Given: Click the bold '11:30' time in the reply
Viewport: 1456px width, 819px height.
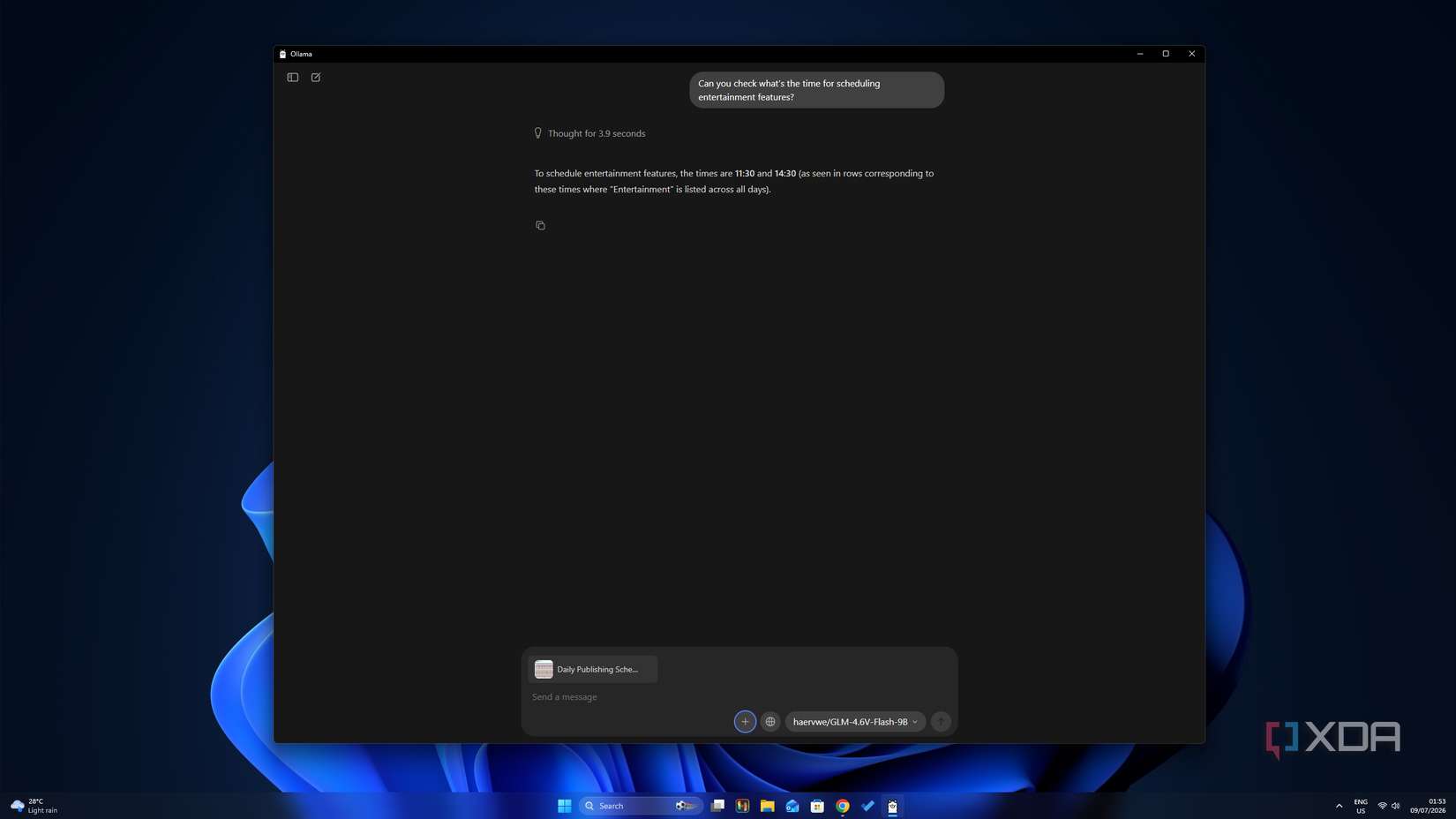Looking at the screenshot, I should click(745, 174).
